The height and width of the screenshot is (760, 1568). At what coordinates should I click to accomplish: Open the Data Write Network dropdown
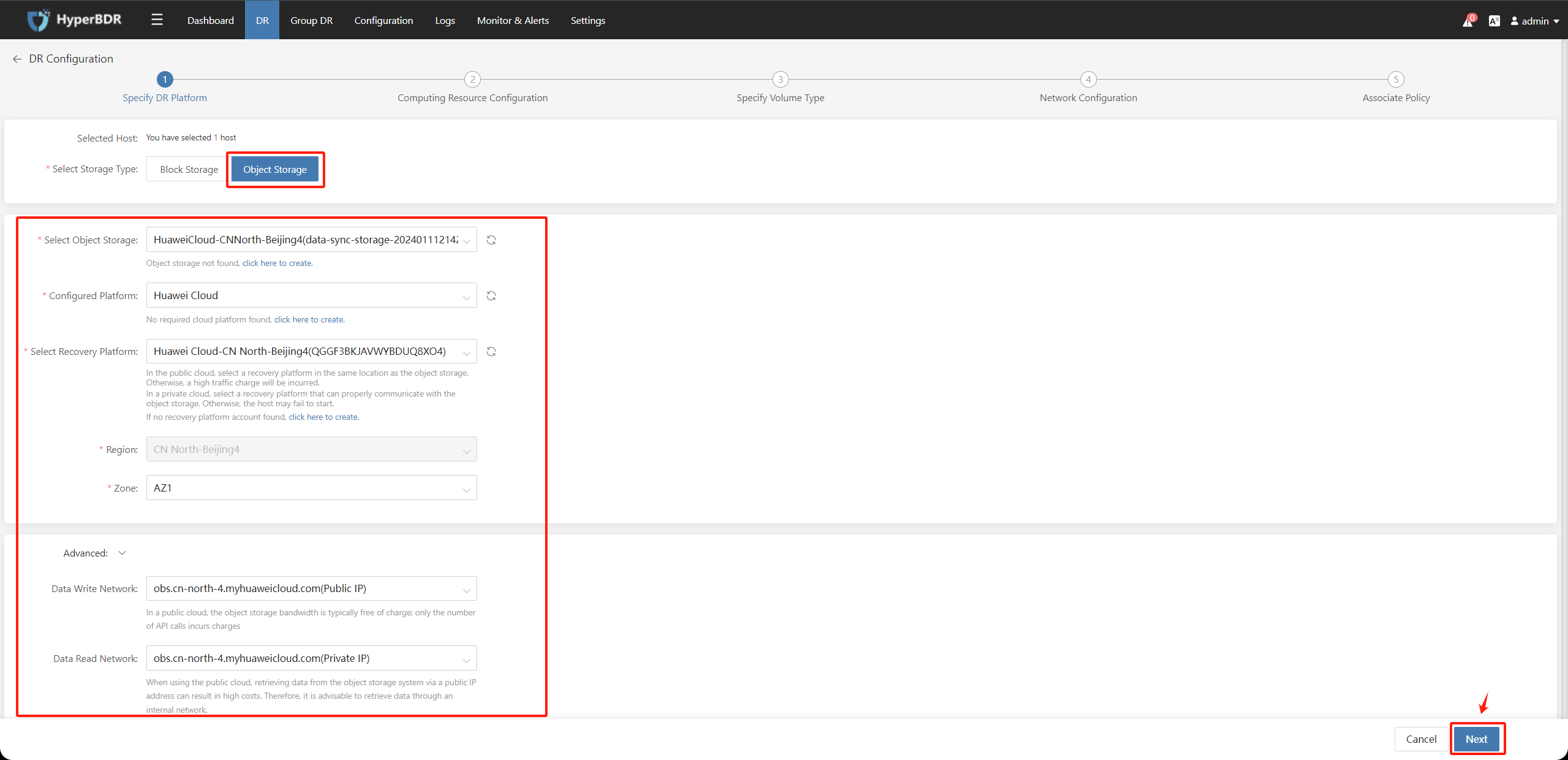pyautogui.click(x=311, y=588)
